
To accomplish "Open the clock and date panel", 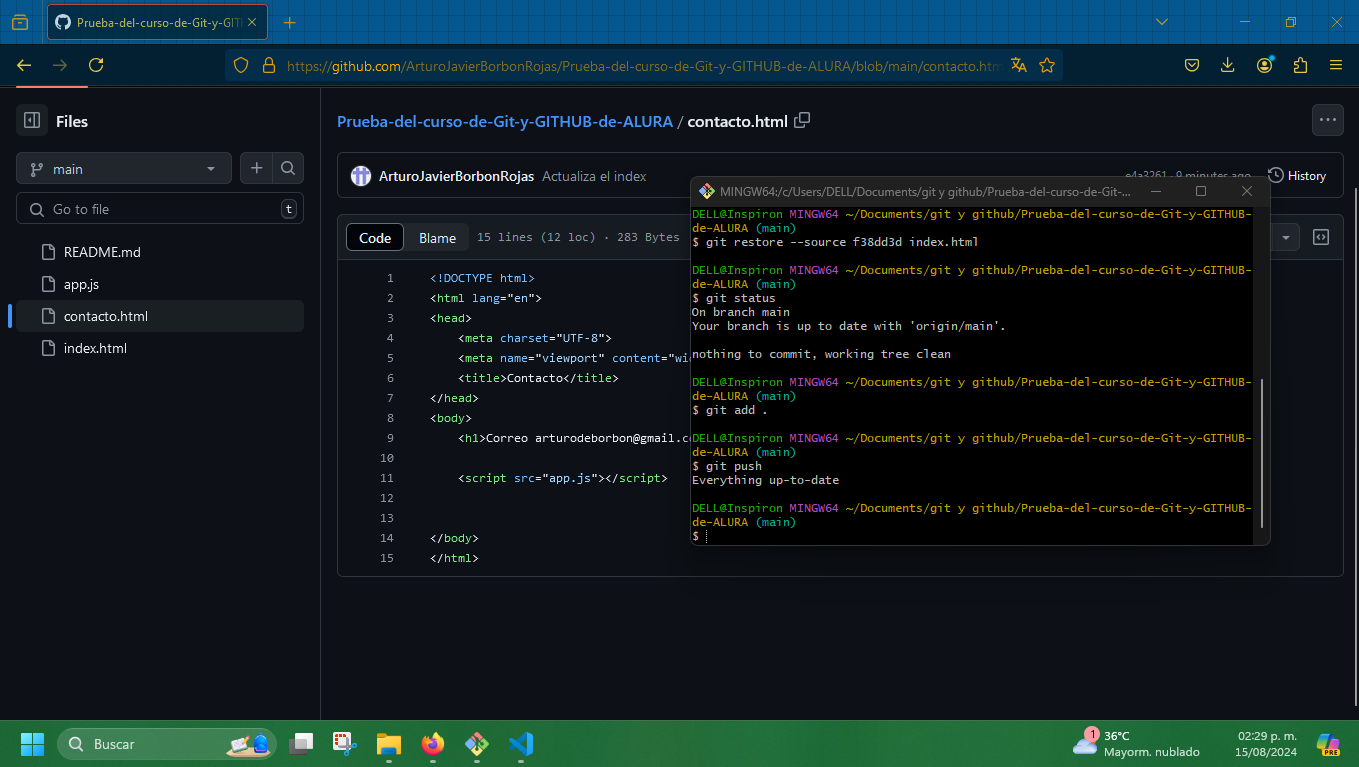I will pos(1266,744).
